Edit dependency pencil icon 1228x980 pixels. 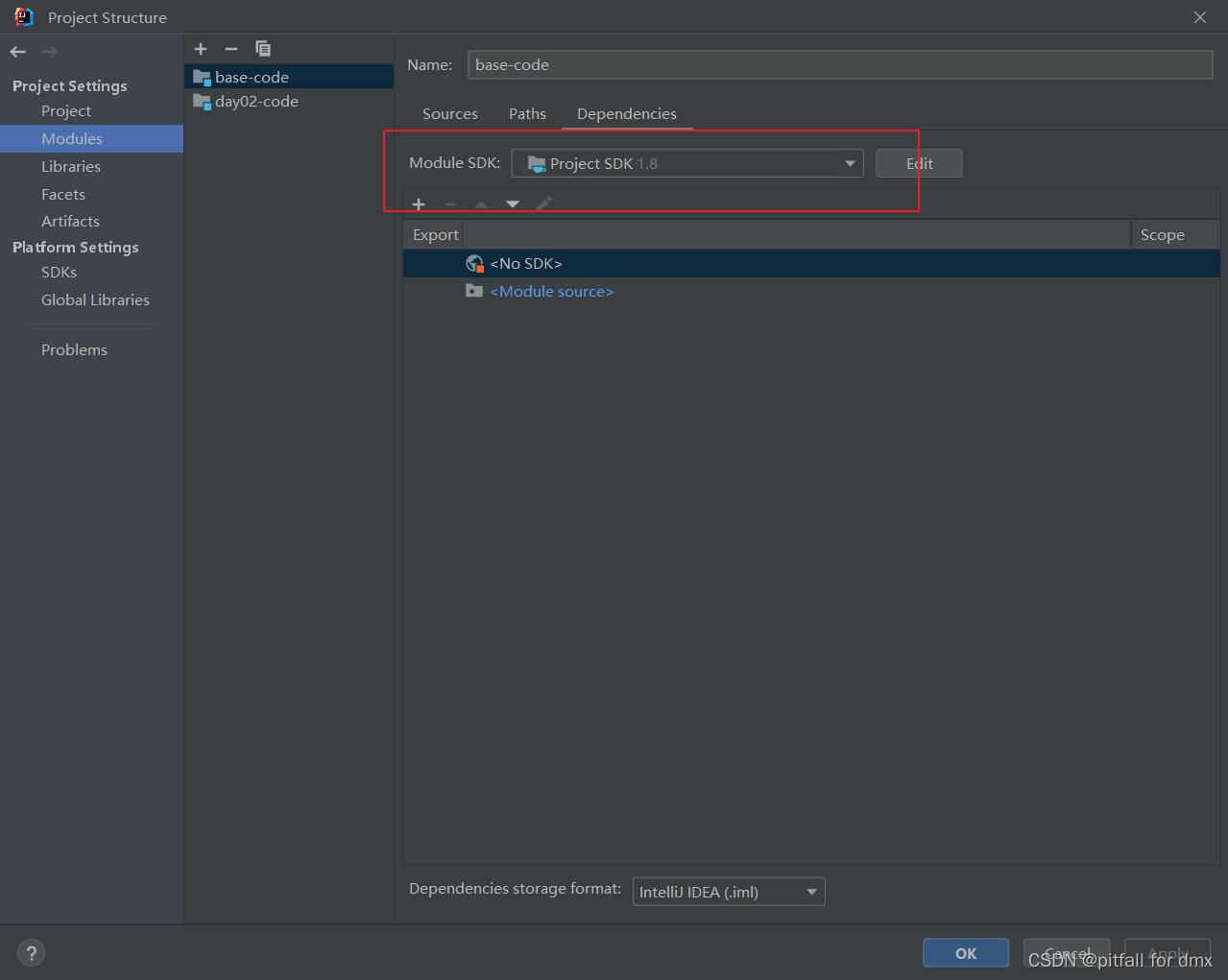tap(543, 204)
